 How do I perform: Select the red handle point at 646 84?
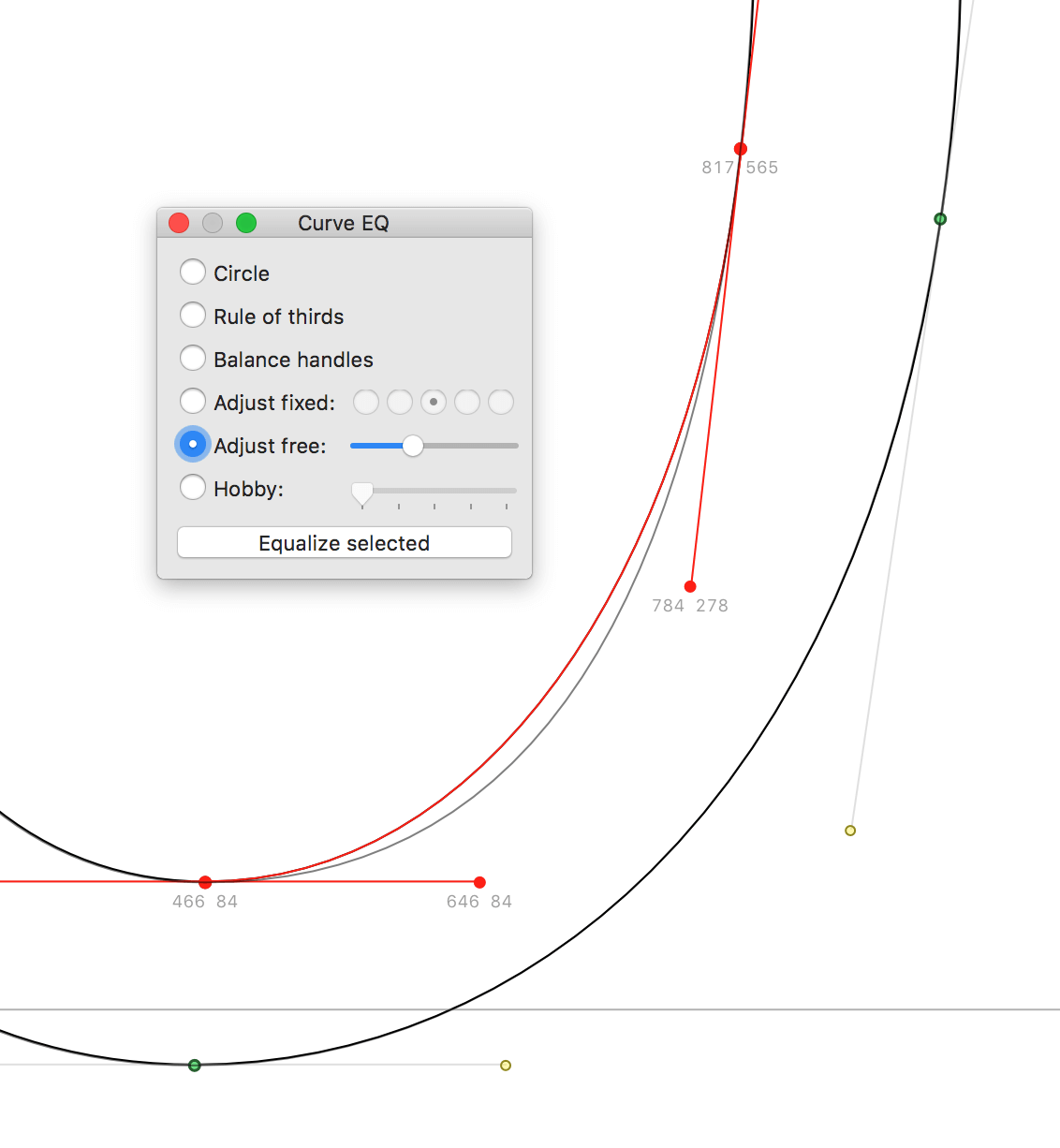pos(480,882)
